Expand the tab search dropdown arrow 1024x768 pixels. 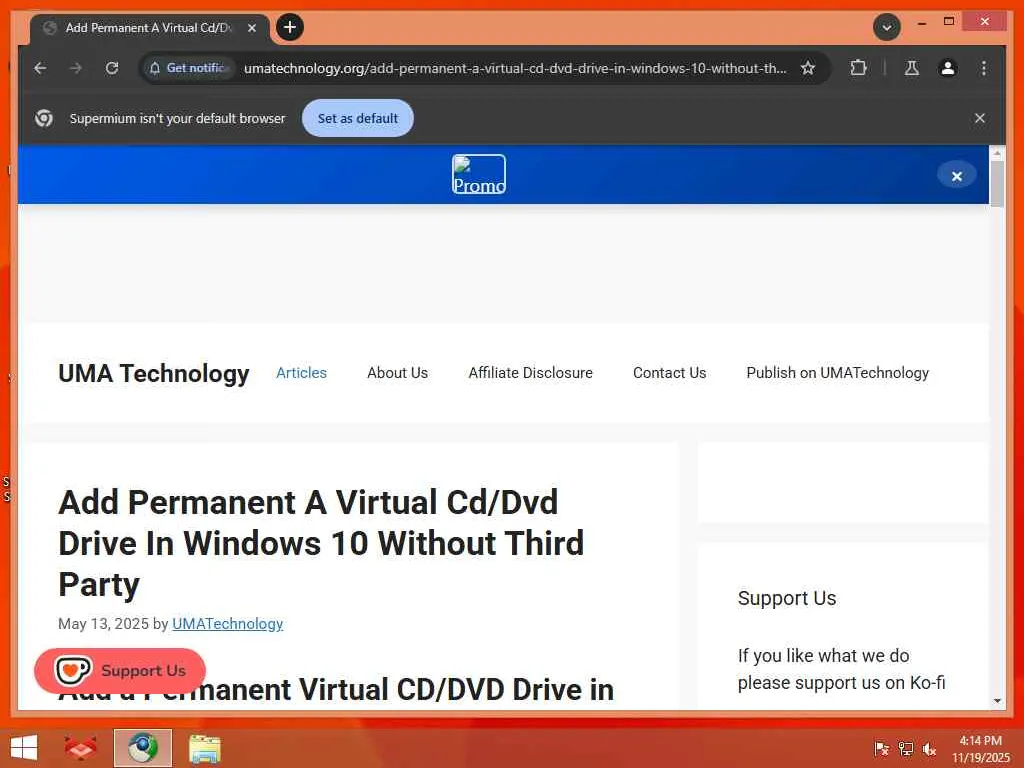click(887, 27)
